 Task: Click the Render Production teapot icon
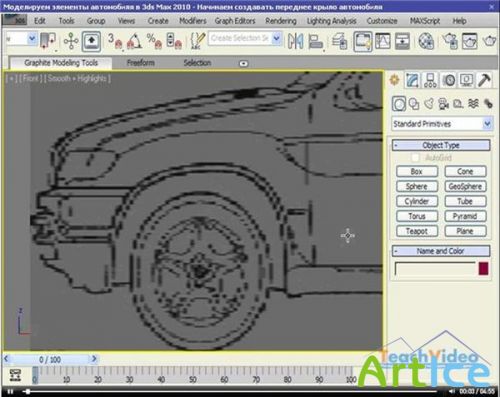pyautogui.click(x=489, y=41)
